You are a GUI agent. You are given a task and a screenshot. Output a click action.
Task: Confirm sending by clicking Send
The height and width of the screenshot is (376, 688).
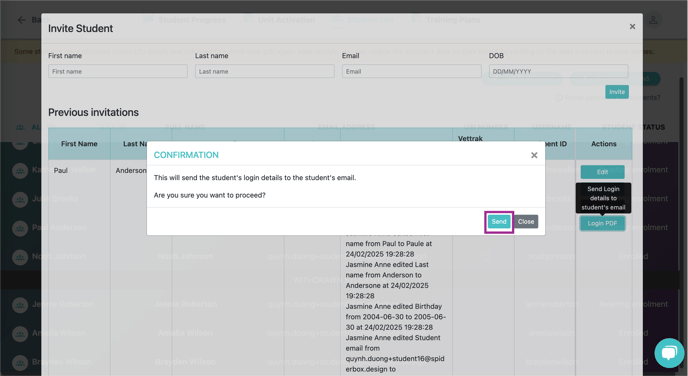click(499, 222)
